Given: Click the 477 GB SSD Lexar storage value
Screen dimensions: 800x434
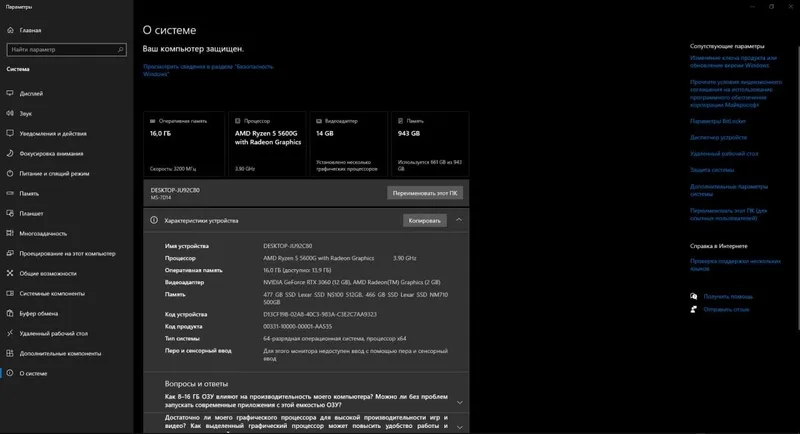Looking at the screenshot, I should tap(356, 298).
